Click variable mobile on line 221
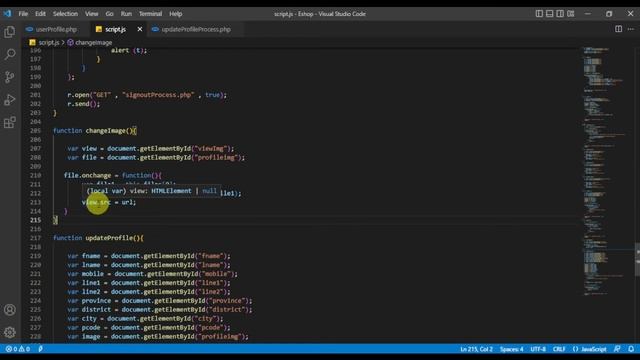Viewport: 640px width, 360px height. 93,274
